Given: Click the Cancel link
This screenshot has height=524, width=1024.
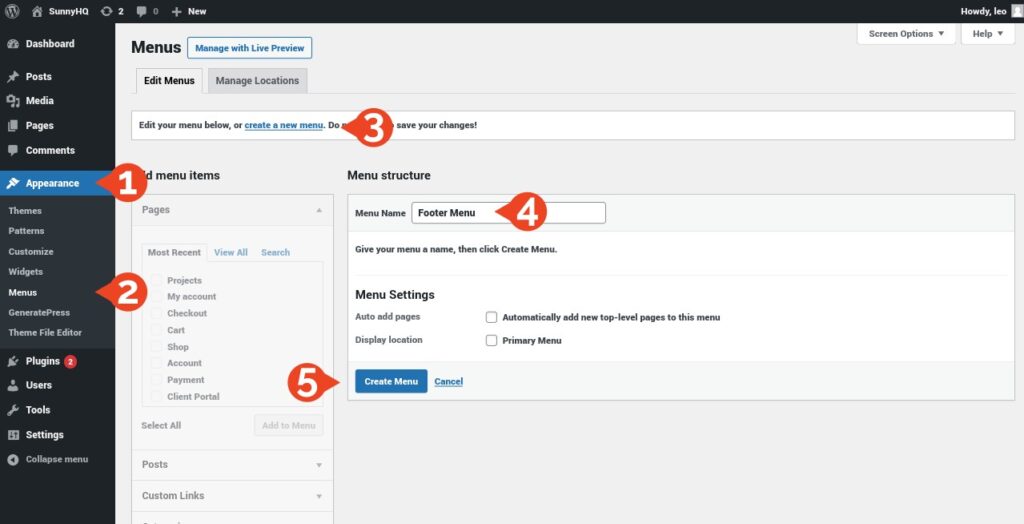Looking at the screenshot, I should coord(449,382).
